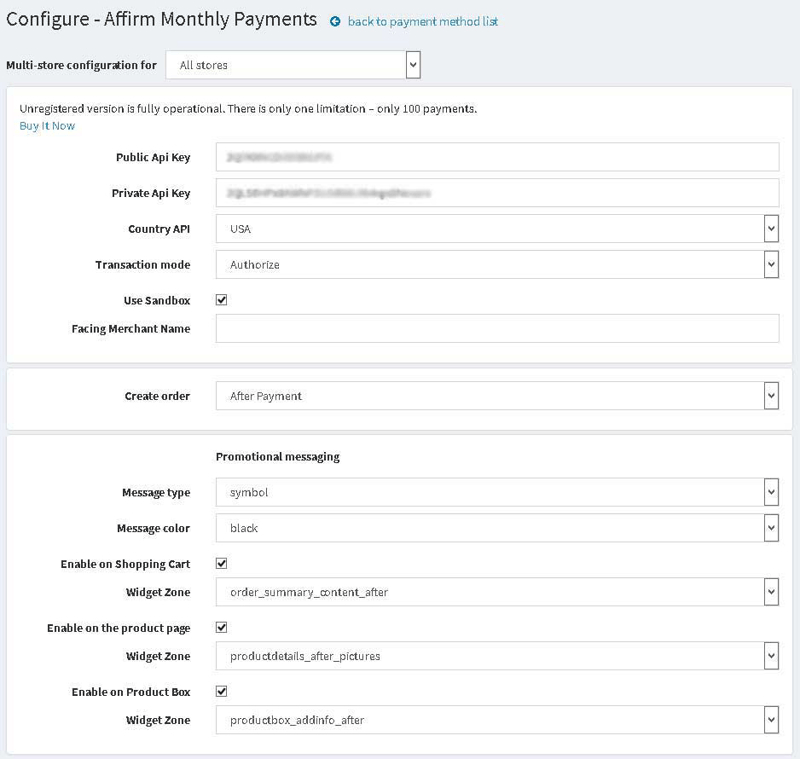The height and width of the screenshot is (759, 800).
Task: Open the Multi-store configuration dropdown
Action: tap(295, 63)
